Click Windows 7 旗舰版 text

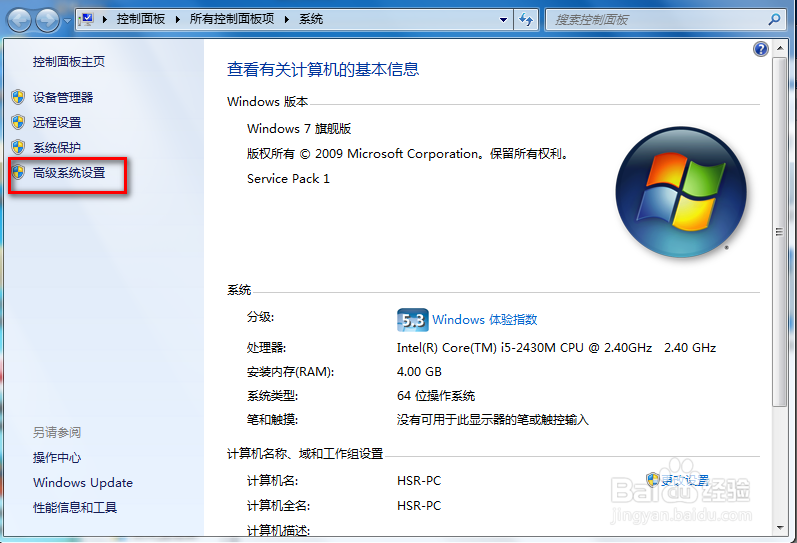point(299,129)
